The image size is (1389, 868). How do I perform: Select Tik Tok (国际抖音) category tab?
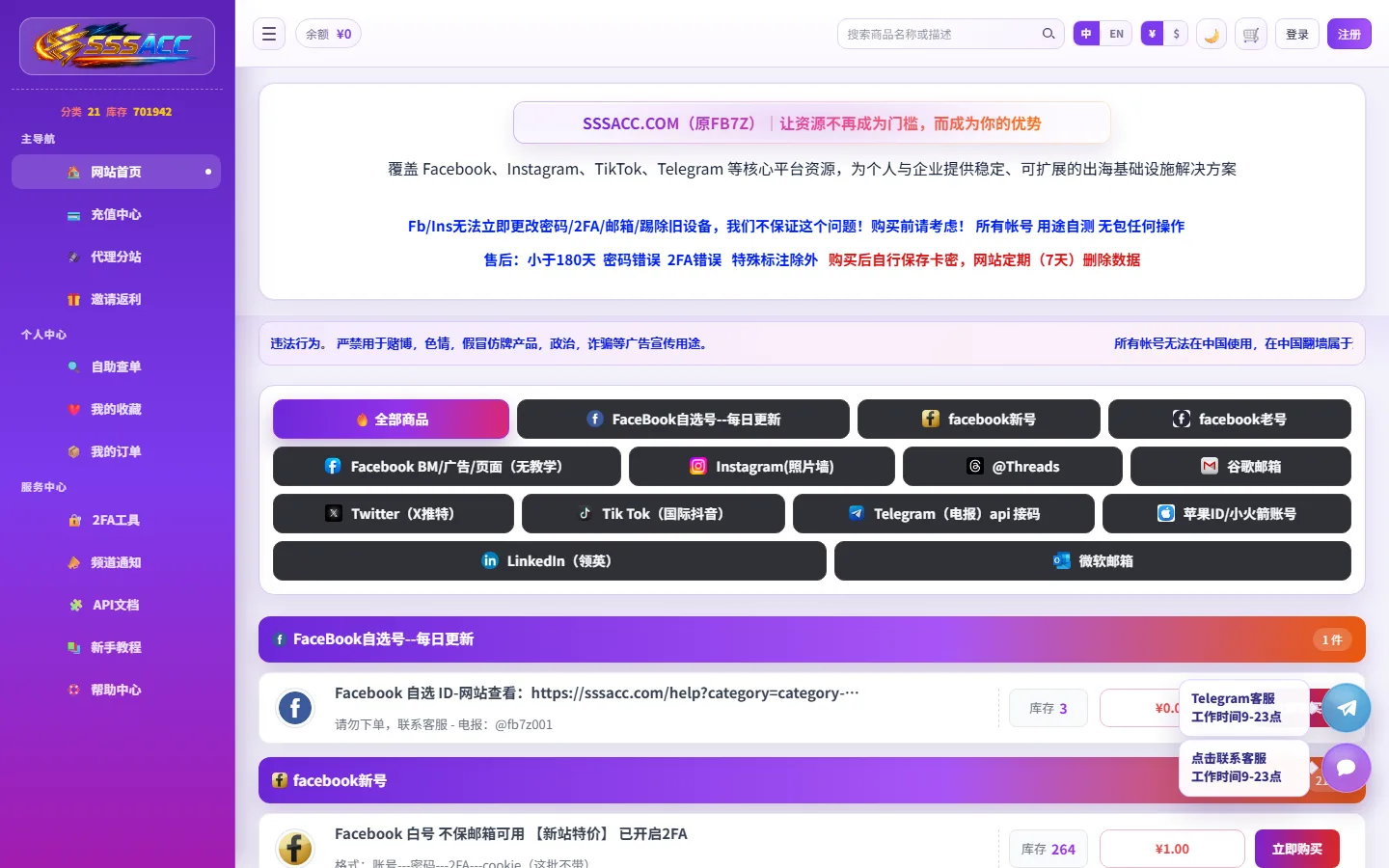coord(653,514)
